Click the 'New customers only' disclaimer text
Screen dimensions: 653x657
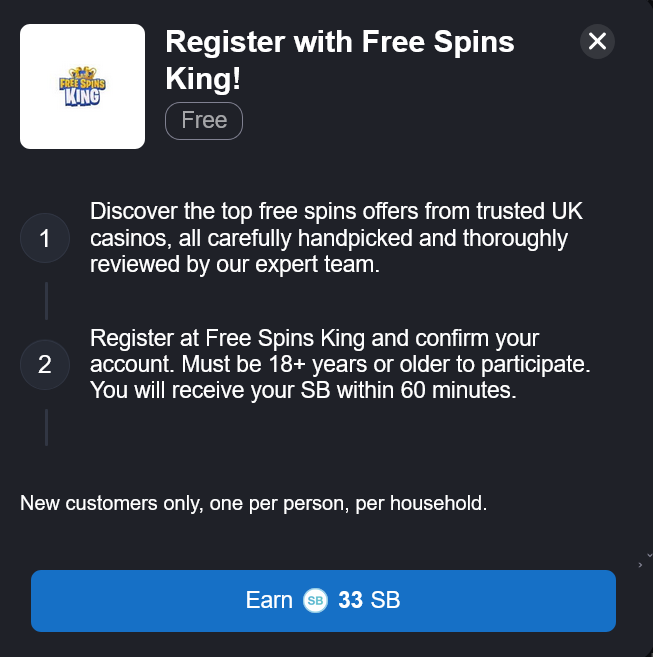pyautogui.click(x=254, y=503)
